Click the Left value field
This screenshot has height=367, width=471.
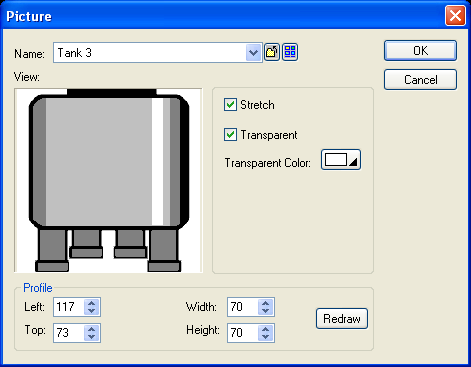69,307
